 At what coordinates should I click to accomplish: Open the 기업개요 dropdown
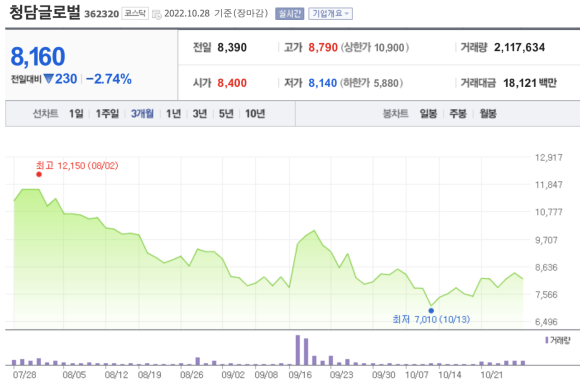330,14
